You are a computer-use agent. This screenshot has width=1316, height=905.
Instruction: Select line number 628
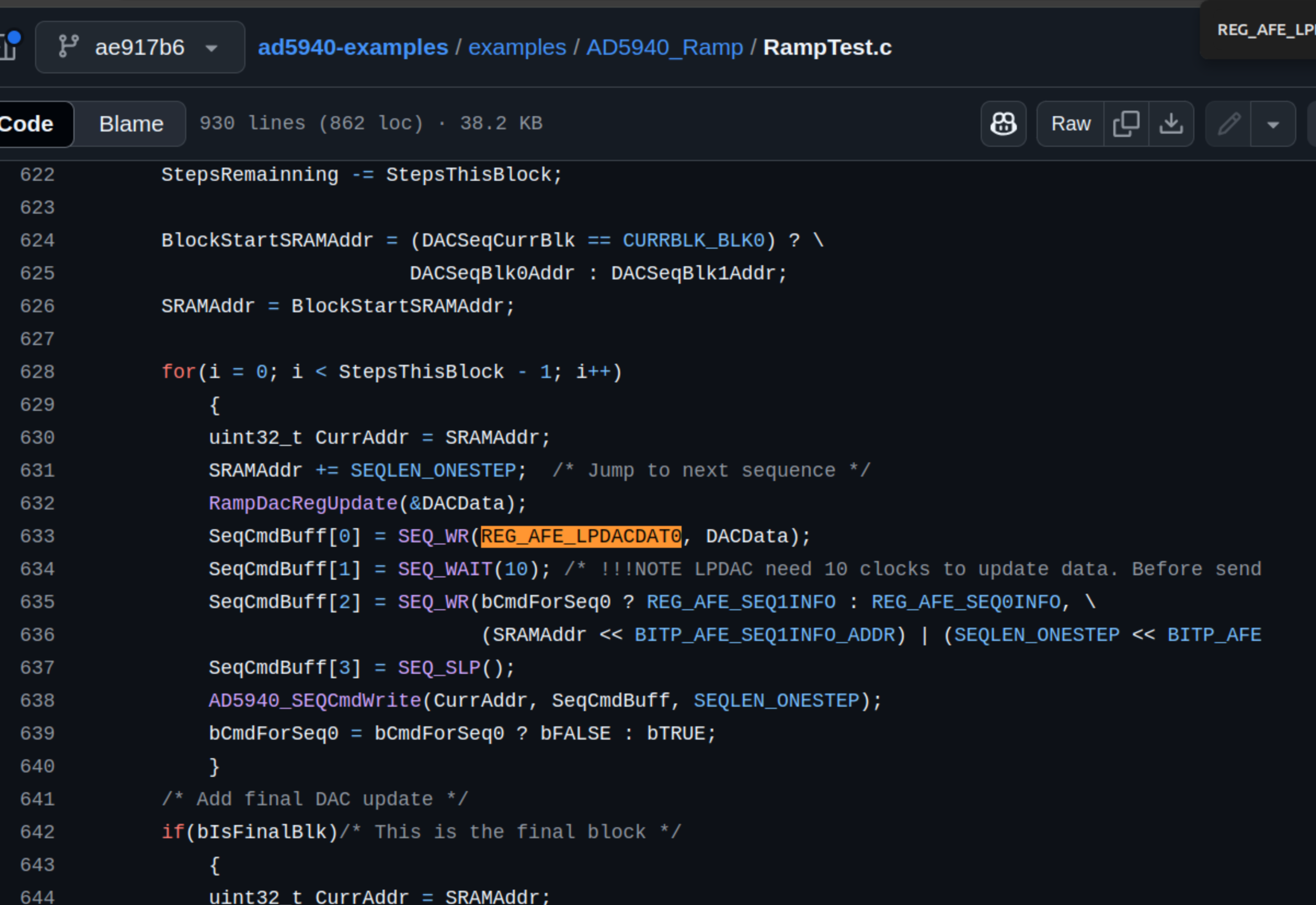[x=37, y=372]
